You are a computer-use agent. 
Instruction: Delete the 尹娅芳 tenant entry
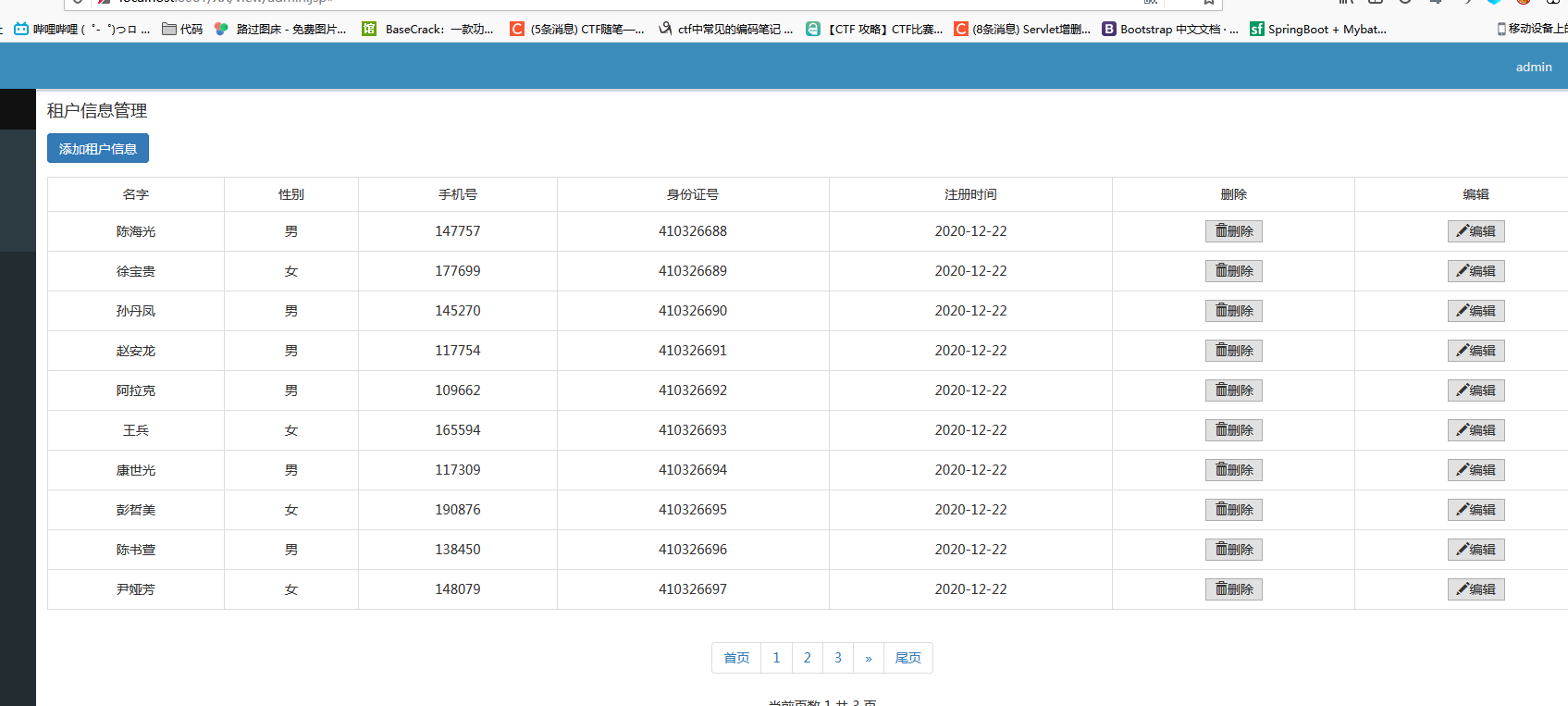coord(1233,589)
